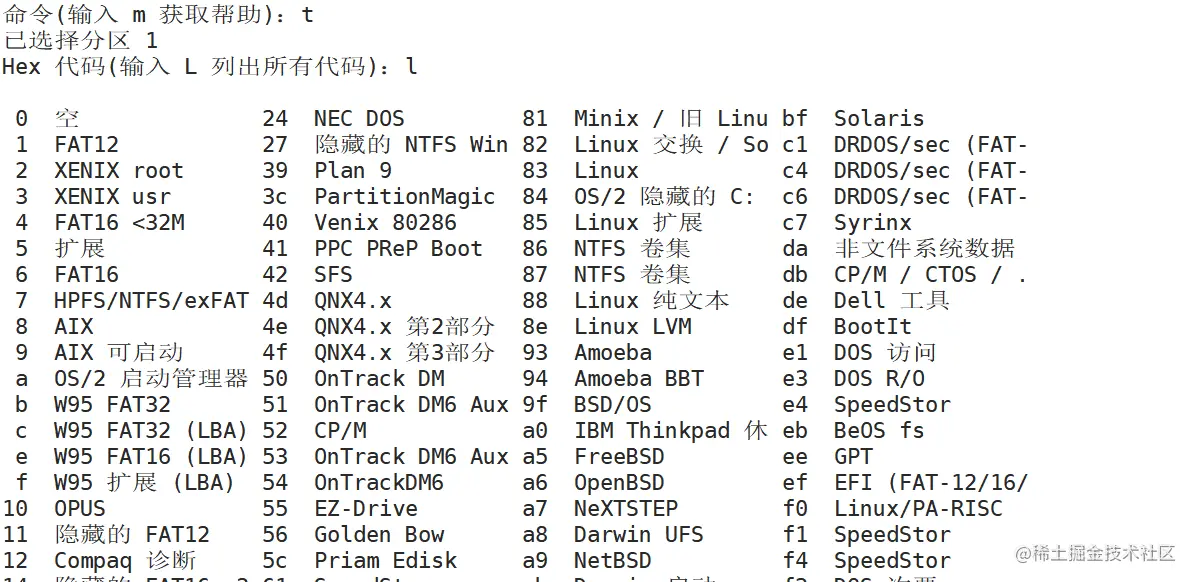
Task: Click the 'XENIX root' entry
Action: pos(119,171)
